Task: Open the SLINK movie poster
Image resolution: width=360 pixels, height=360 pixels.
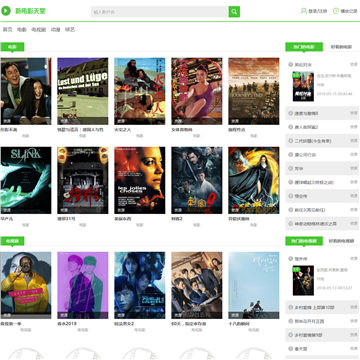Action: 26,180
